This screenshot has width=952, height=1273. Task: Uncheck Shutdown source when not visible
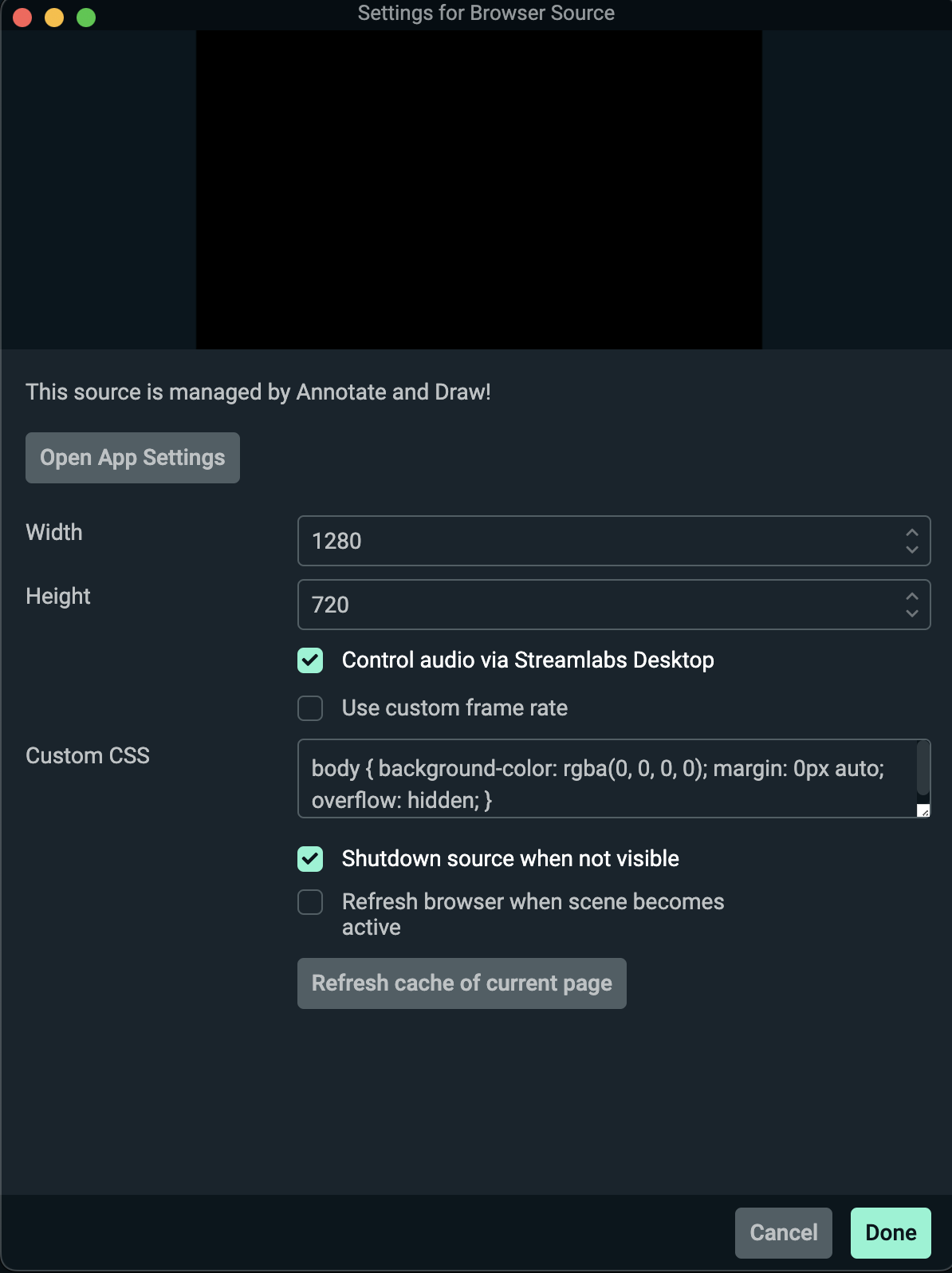309,859
